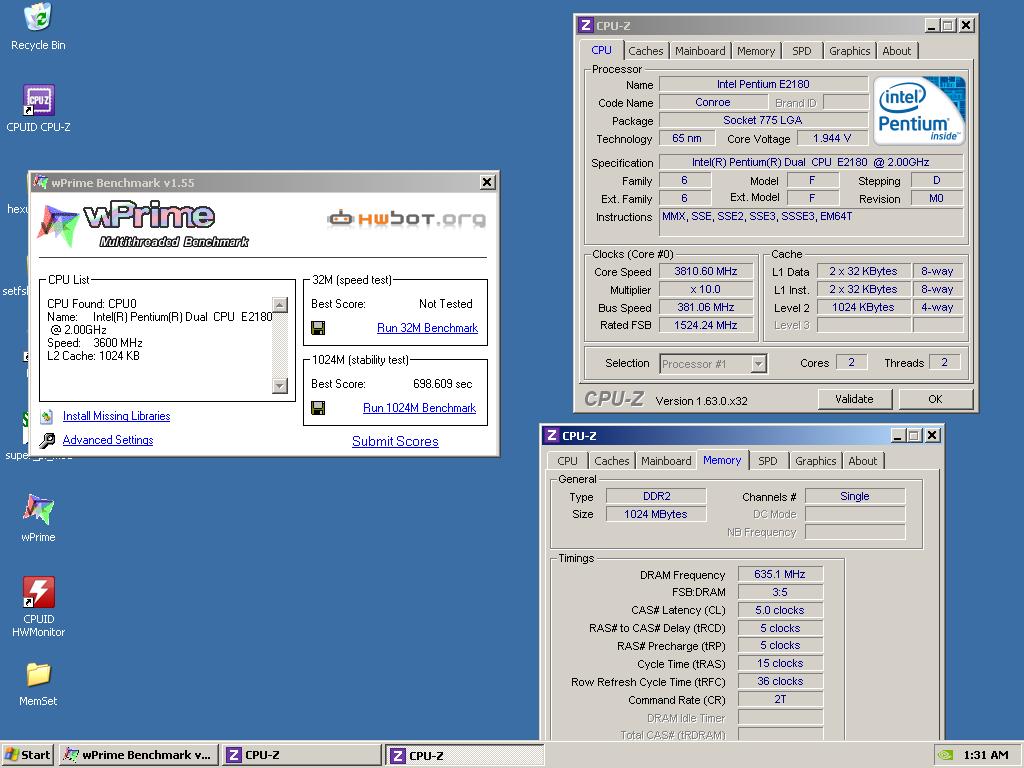Select About tab in lower CPU-Z window
The width and height of the screenshot is (1024, 768).
(x=862, y=461)
